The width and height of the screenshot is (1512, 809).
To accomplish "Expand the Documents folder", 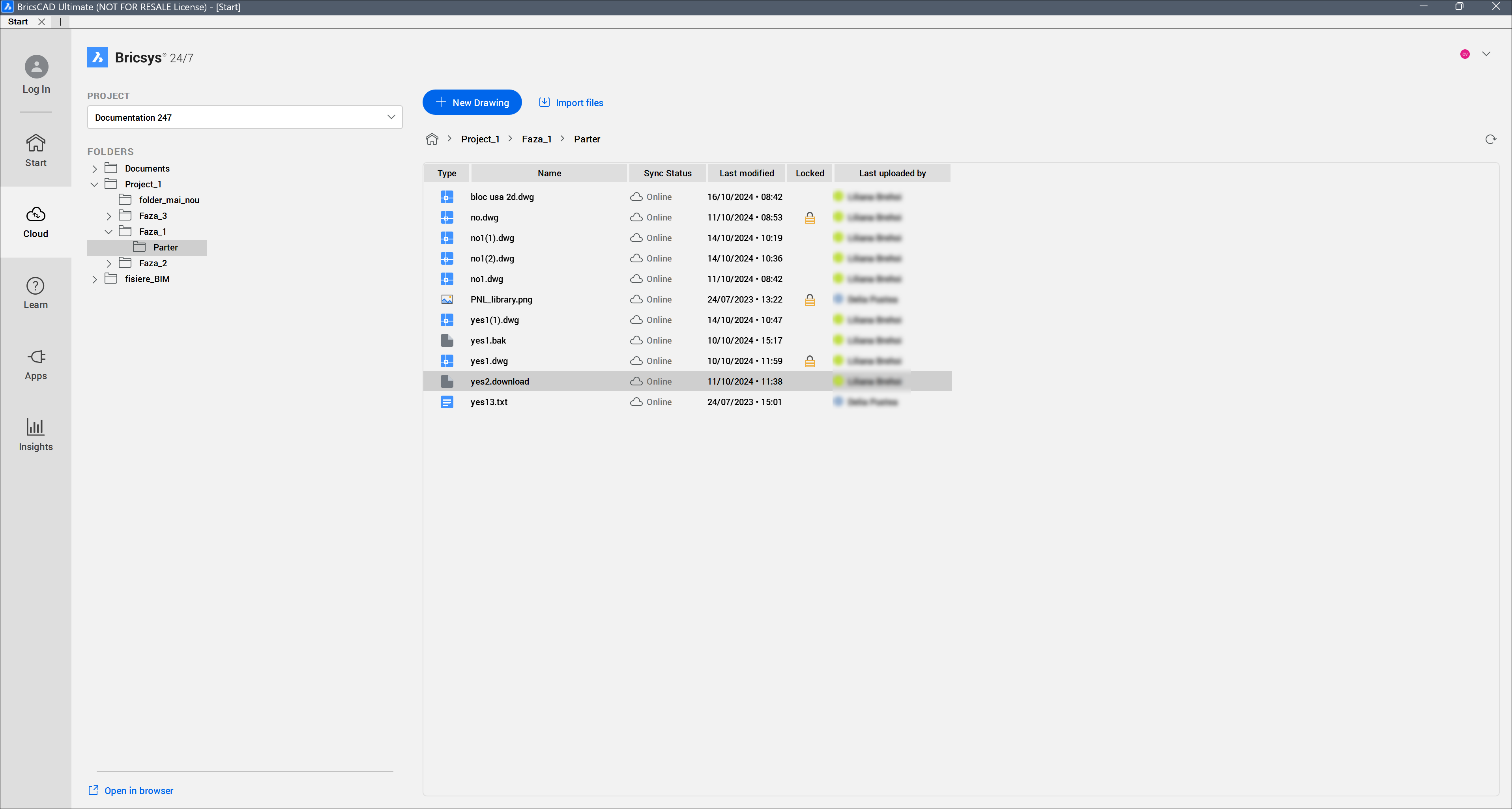I will coord(95,169).
